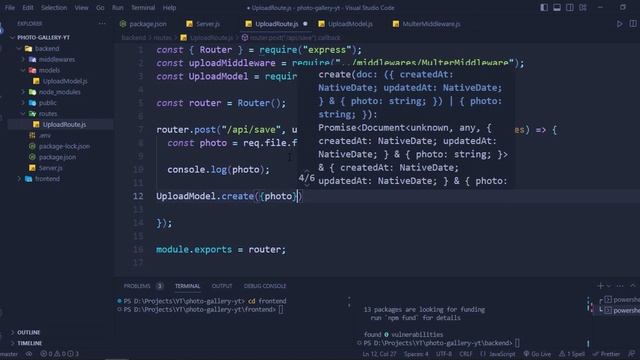Maximize the panel with the up chevron
The image size is (640, 360).
(633, 286)
